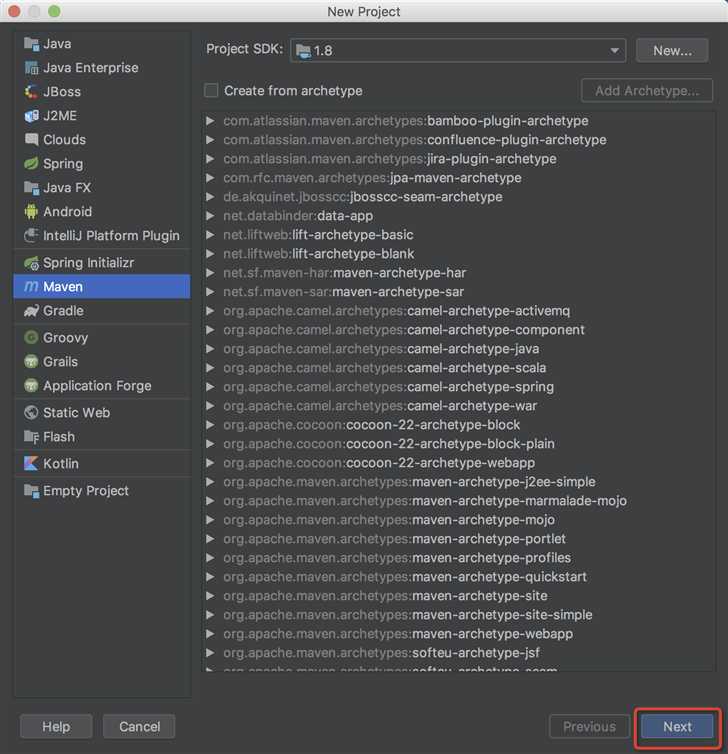Select net.databinder:data-app row text
This screenshot has height=754, width=728.
click(x=298, y=216)
